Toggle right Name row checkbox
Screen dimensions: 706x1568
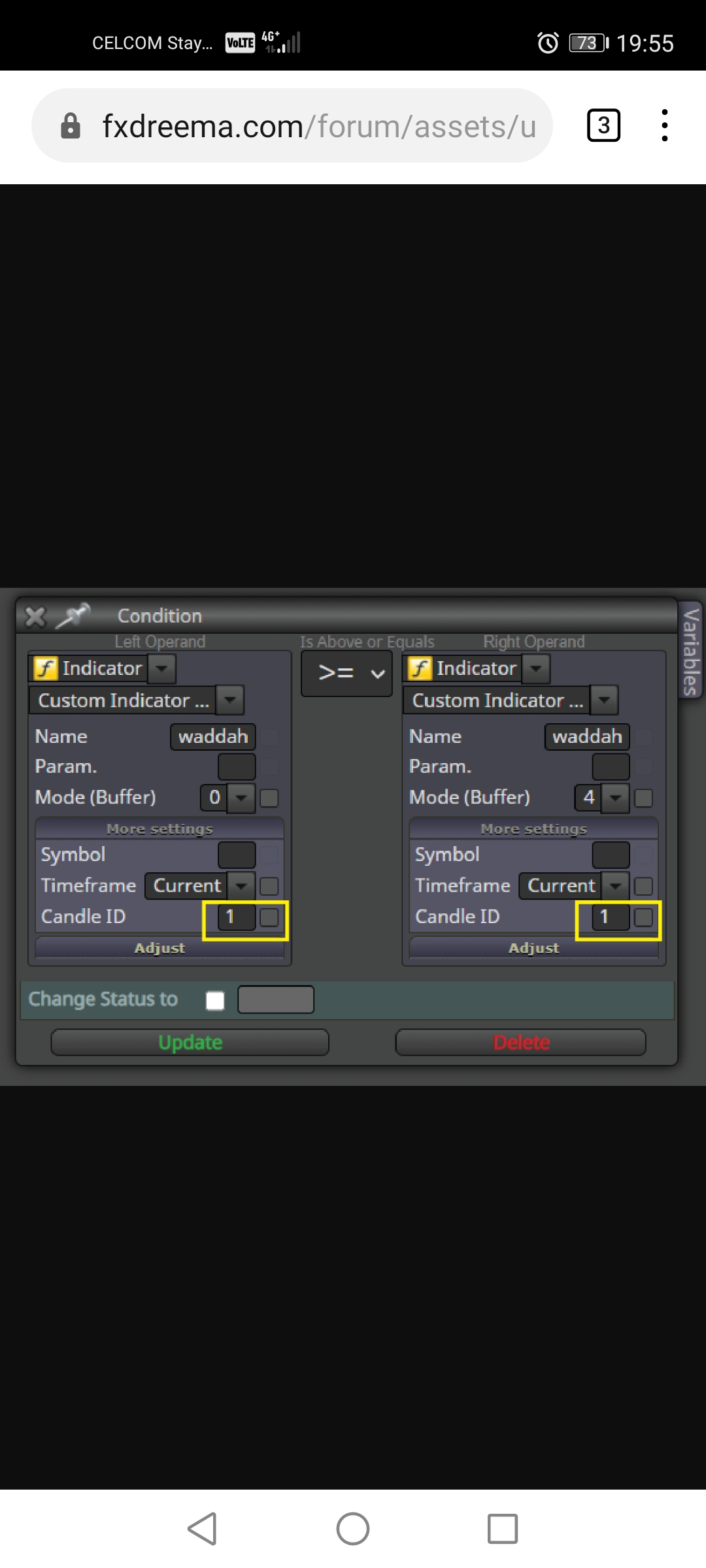(643, 737)
